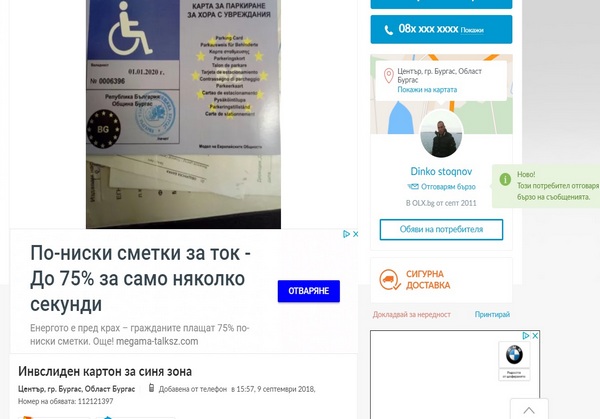
Task: Click the scroll-to-top arrow button
Action: pos(529,409)
